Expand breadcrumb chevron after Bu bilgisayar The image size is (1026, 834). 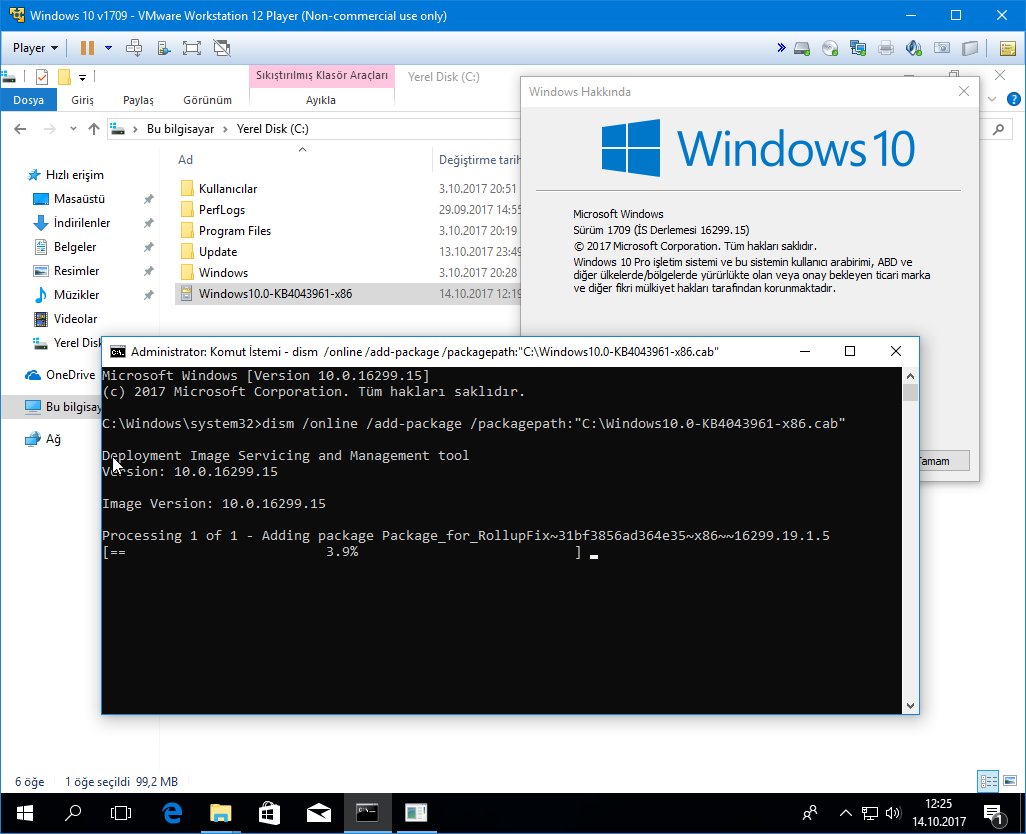click(225, 129)
